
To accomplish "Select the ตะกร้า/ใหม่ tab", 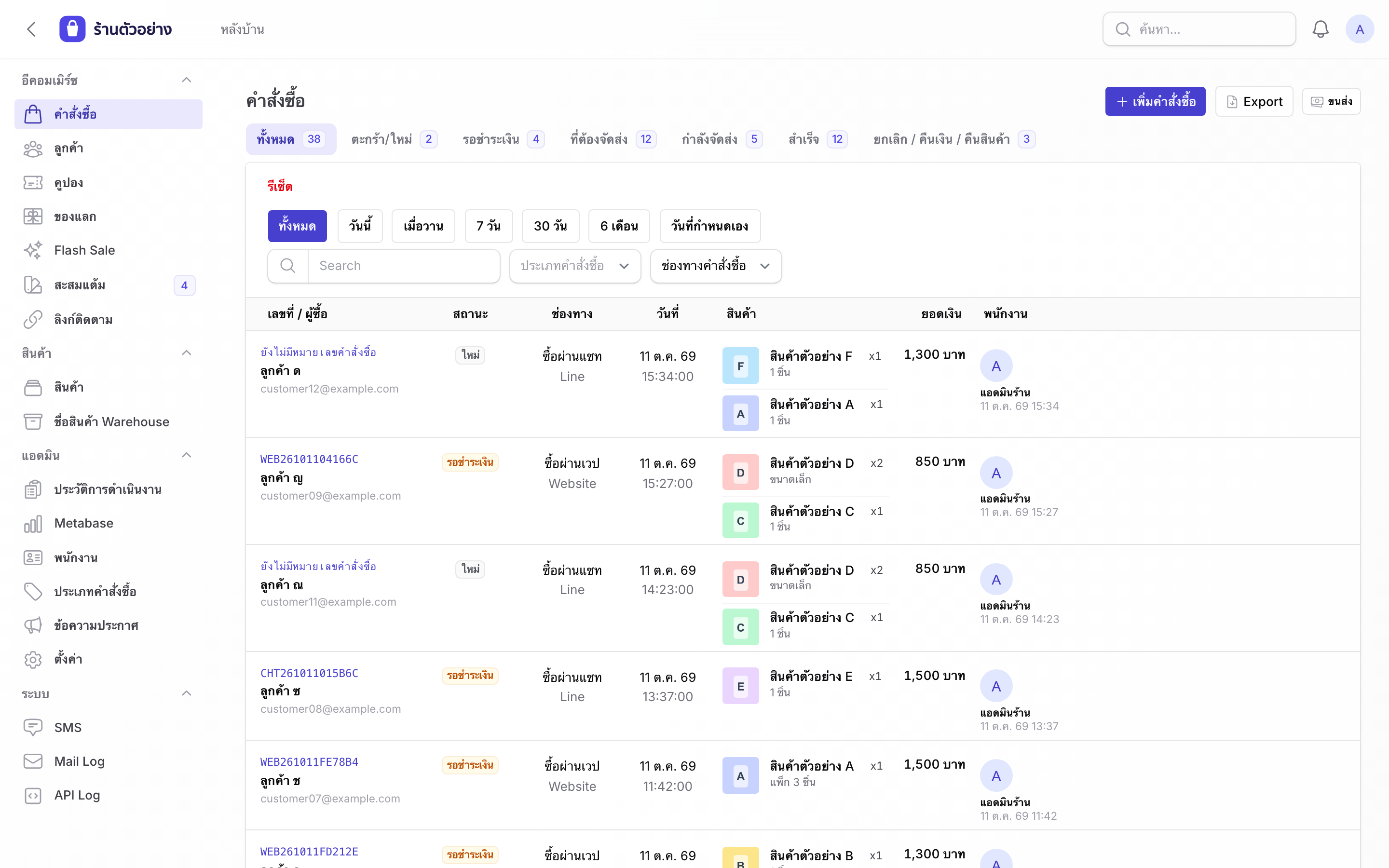I will [395, 139].
